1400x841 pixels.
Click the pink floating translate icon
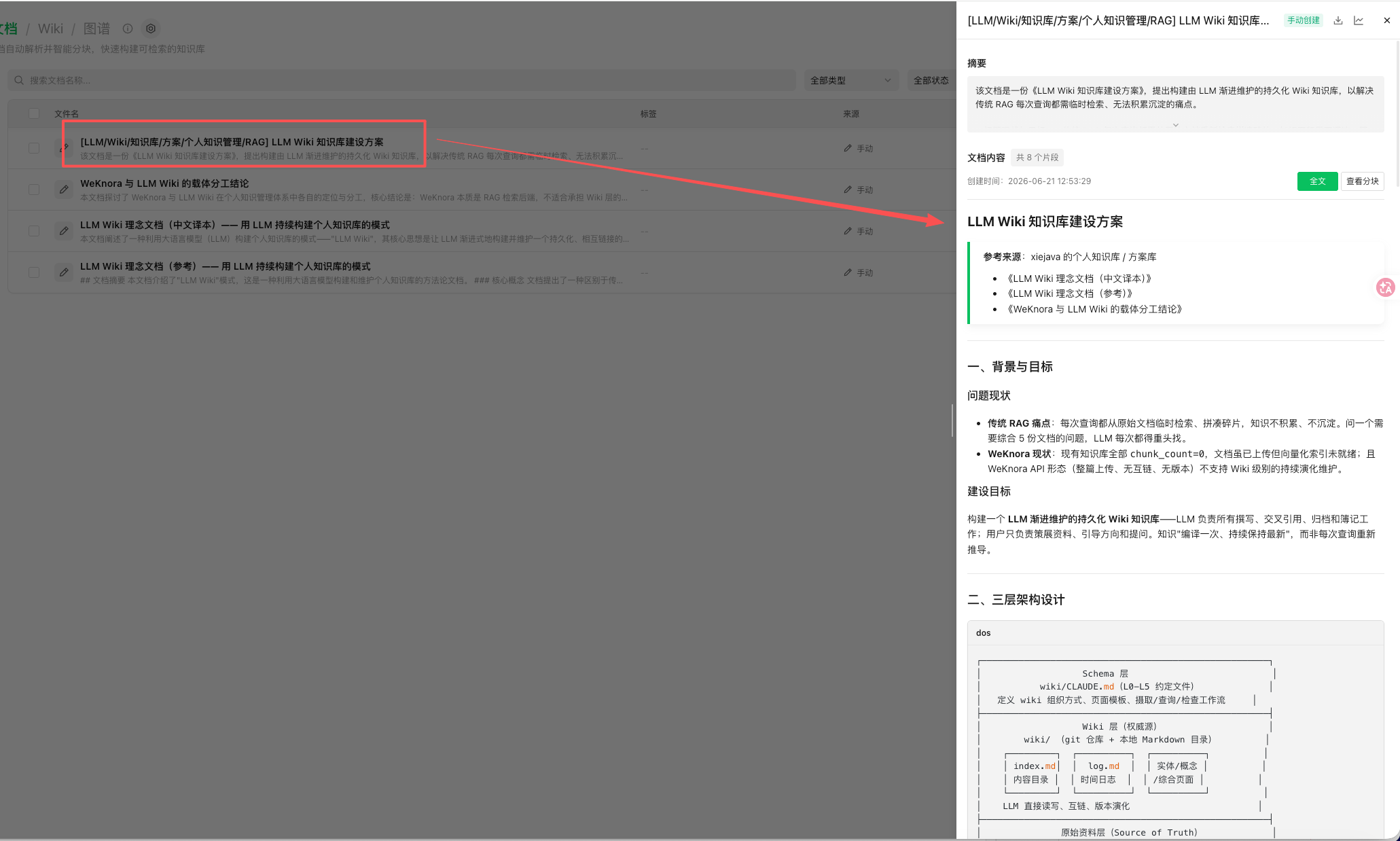pos(1386,287)
